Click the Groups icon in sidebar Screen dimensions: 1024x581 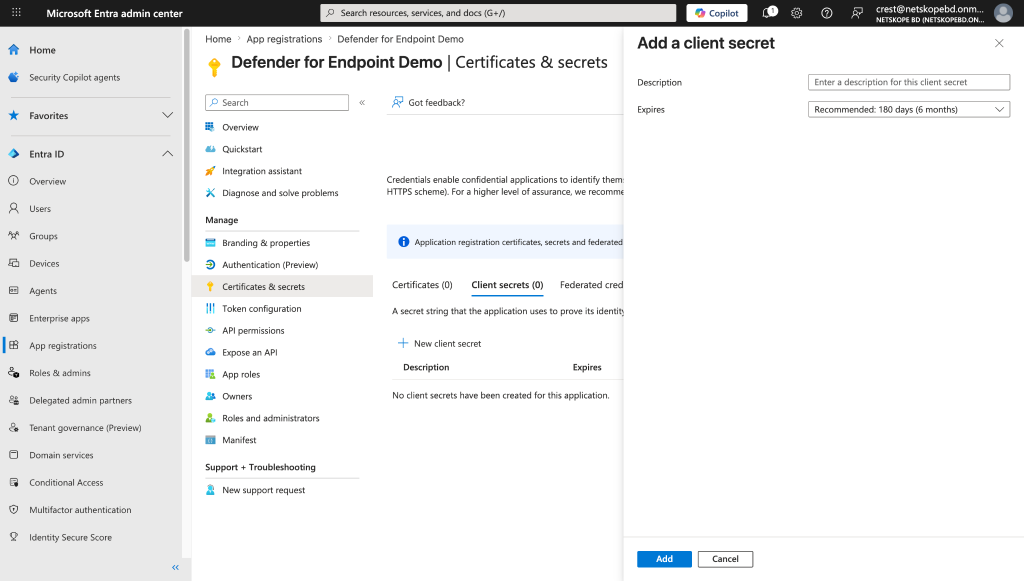pyautogui.click(x=14, y=236)
